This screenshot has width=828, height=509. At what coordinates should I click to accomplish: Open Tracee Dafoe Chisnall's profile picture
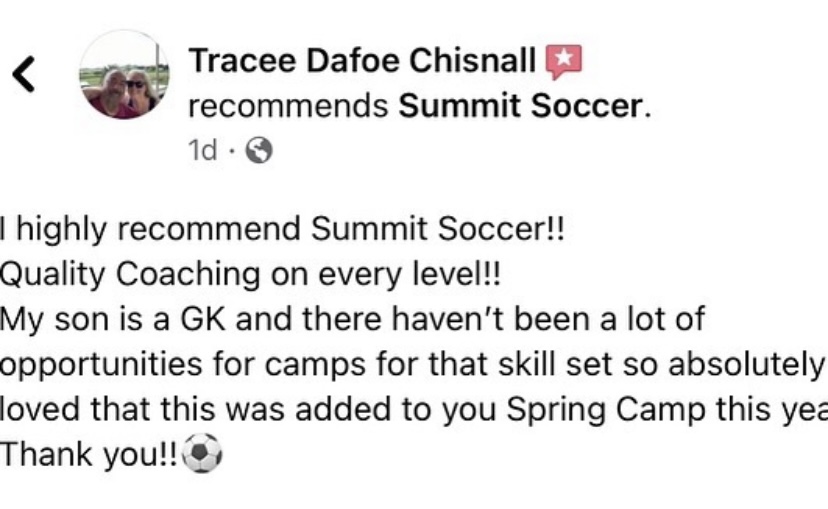pyautogui.click(x=124, y=75)
